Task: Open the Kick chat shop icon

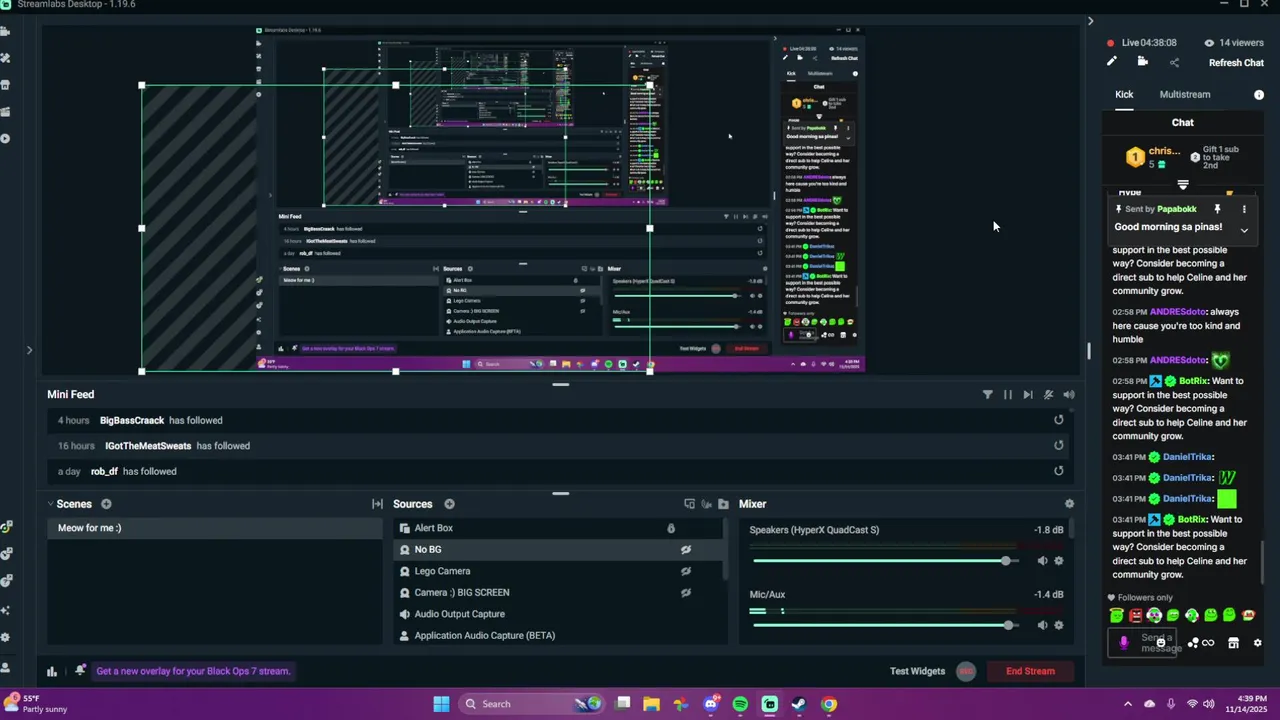Action: pyautogui.click(x=1233, y=643)
